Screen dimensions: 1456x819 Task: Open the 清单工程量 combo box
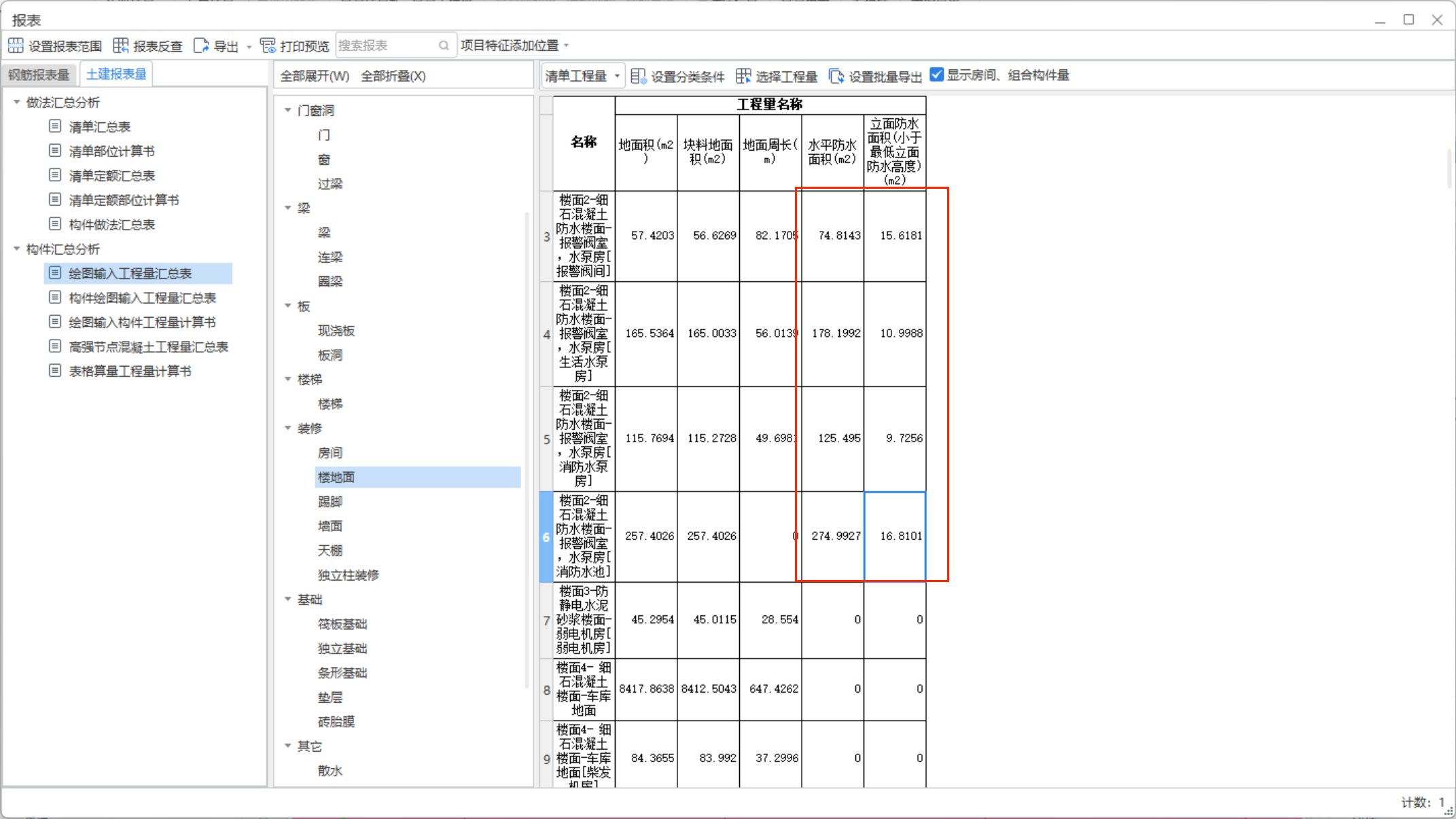(583, 76)
